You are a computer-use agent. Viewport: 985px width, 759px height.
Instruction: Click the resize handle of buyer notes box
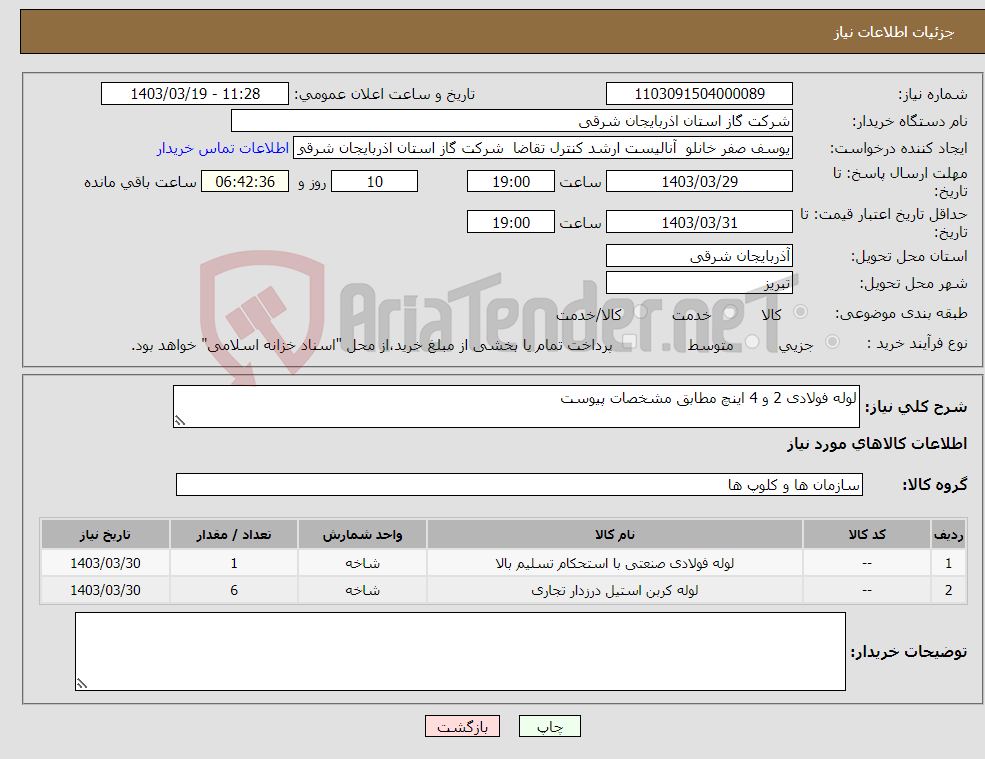82,684
